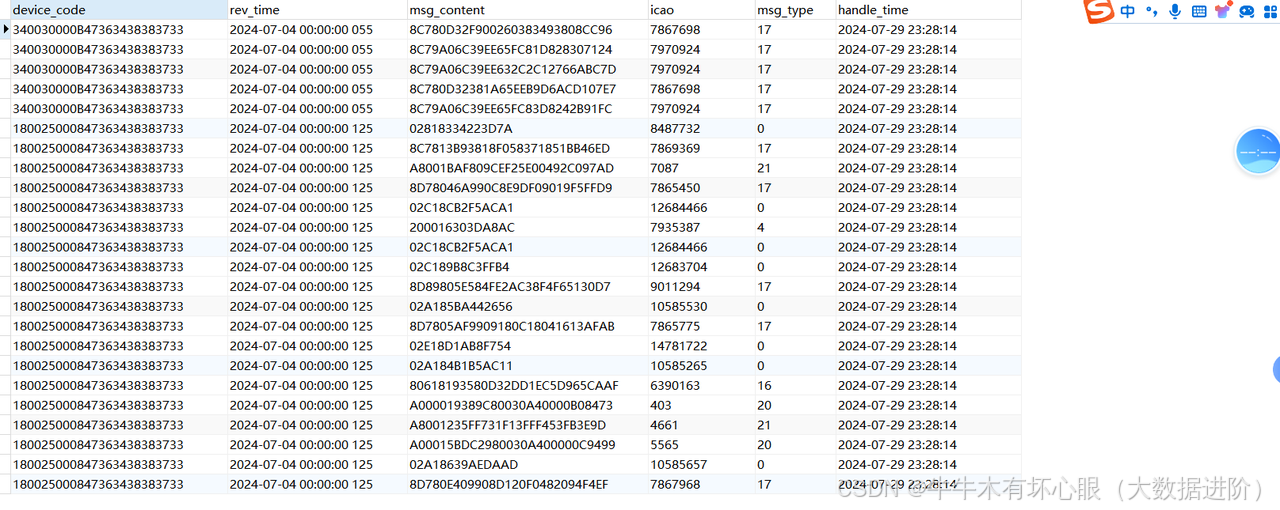Open the IME soft keyboard icon
Viewport: 1280px width, 510px height.
[x=1199, y=12]
